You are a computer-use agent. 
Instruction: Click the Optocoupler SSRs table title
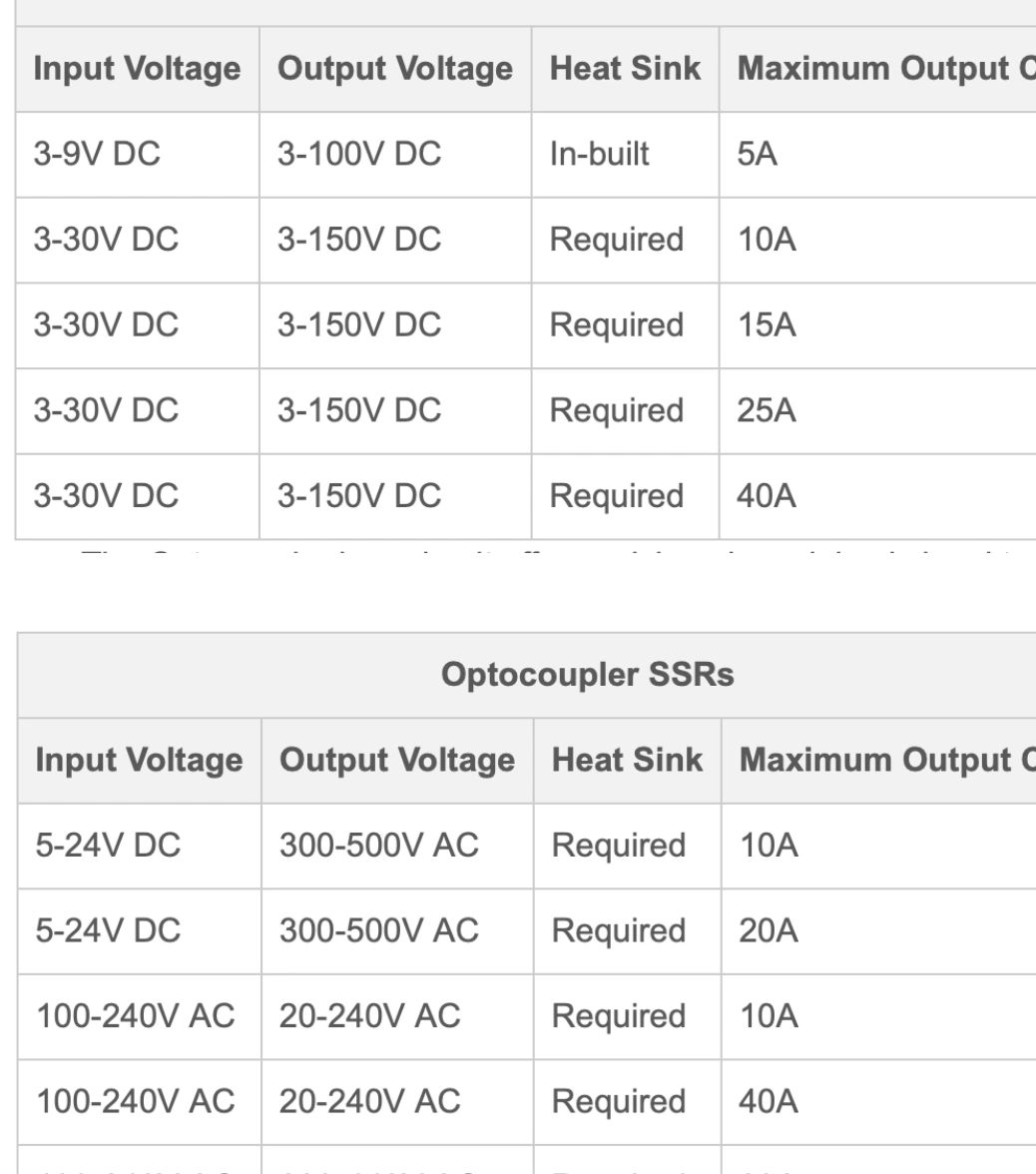(x=587, y=675)
